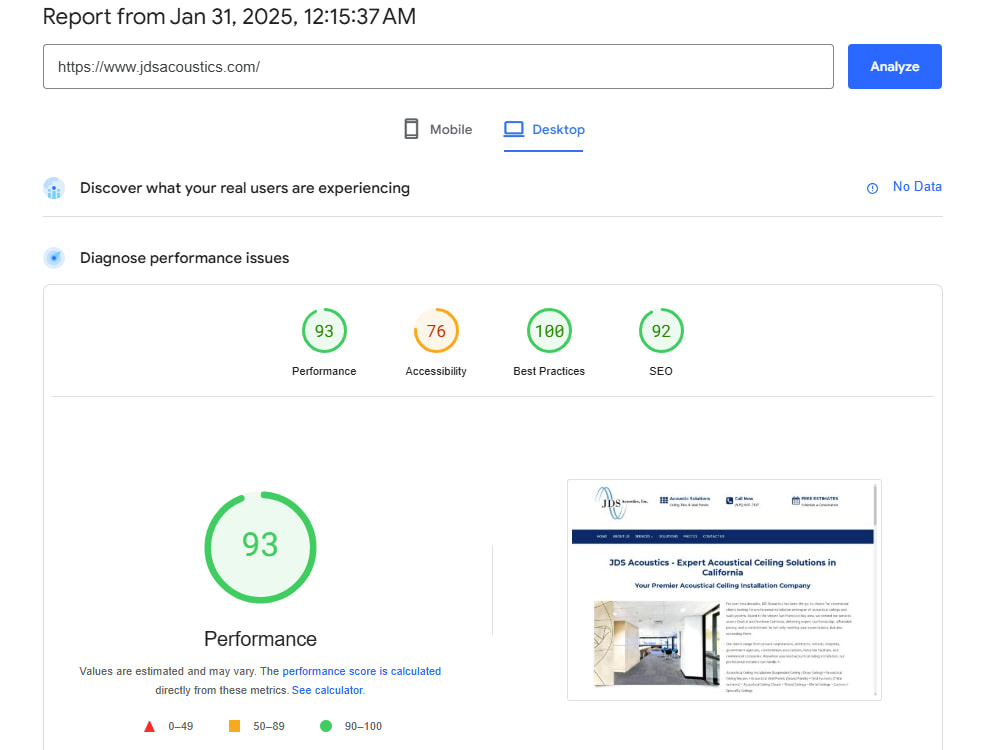
Task: Open the performance score is calculated link
Action: pyautogui.click(x=362, y=671)
